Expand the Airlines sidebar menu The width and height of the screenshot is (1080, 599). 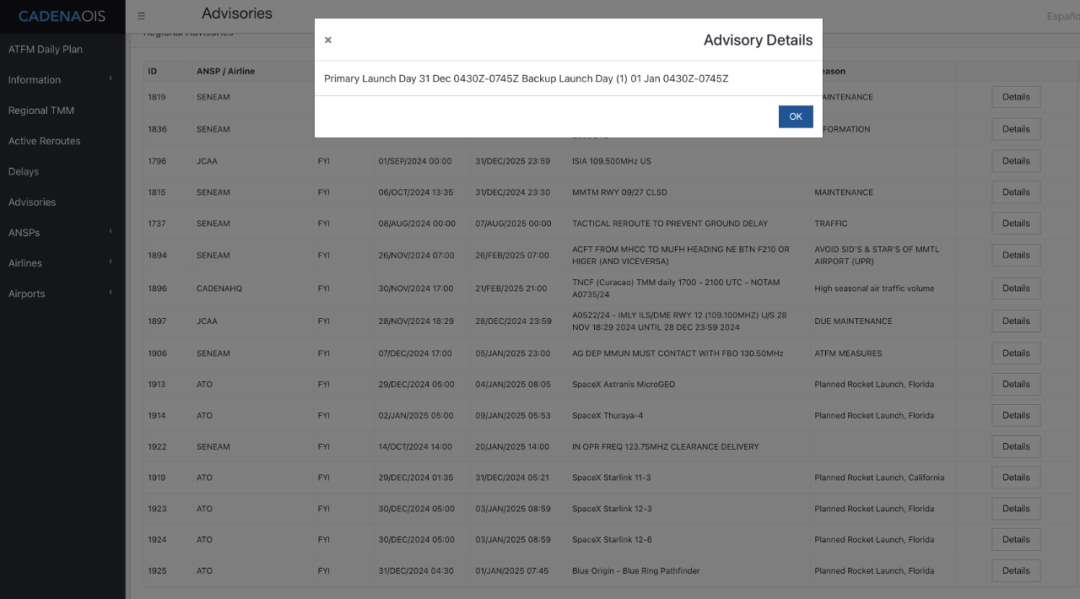(x=62, y=263)
